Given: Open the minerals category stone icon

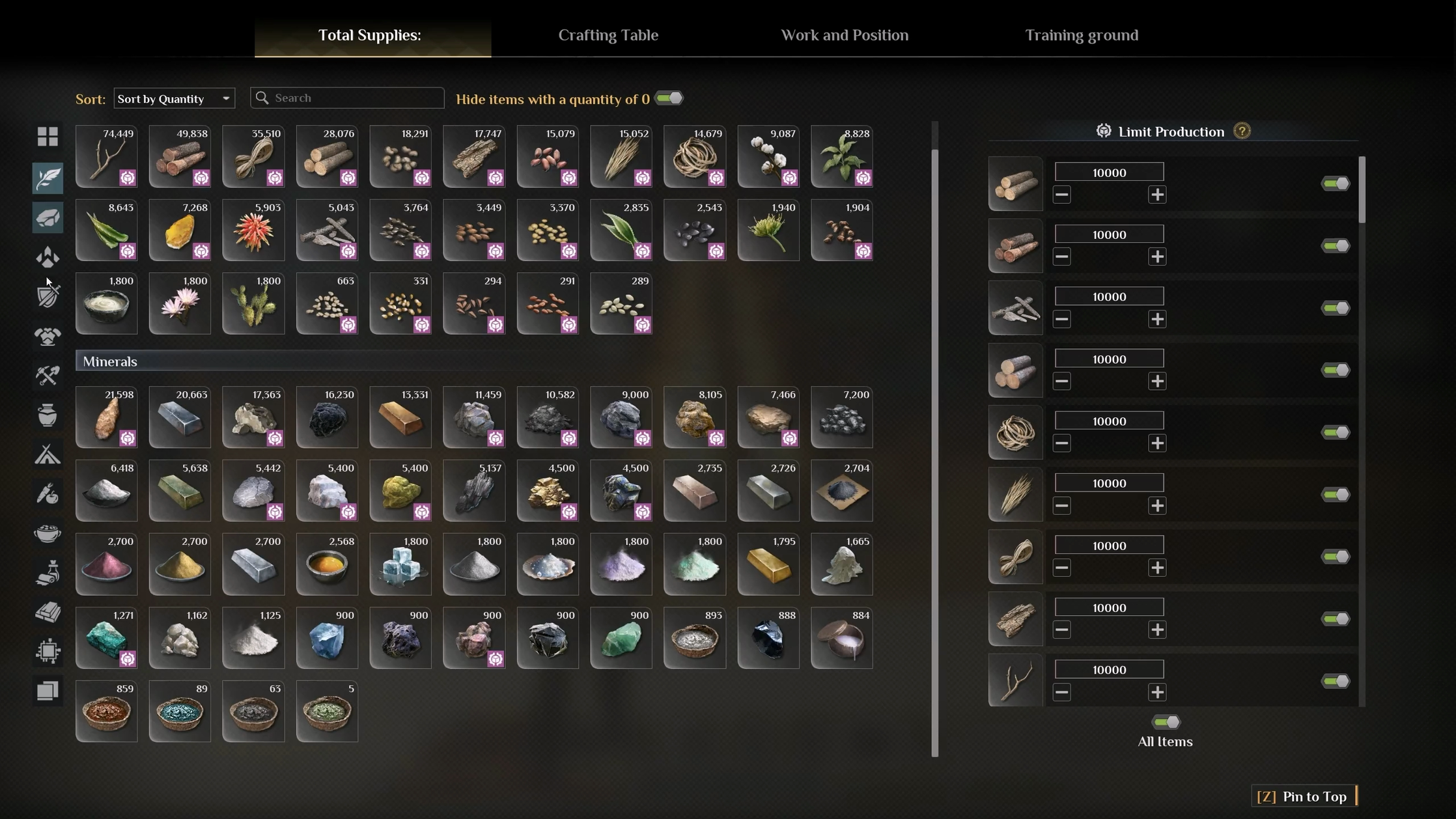Looking at the screenshot, I should click(x=48, y=217).
